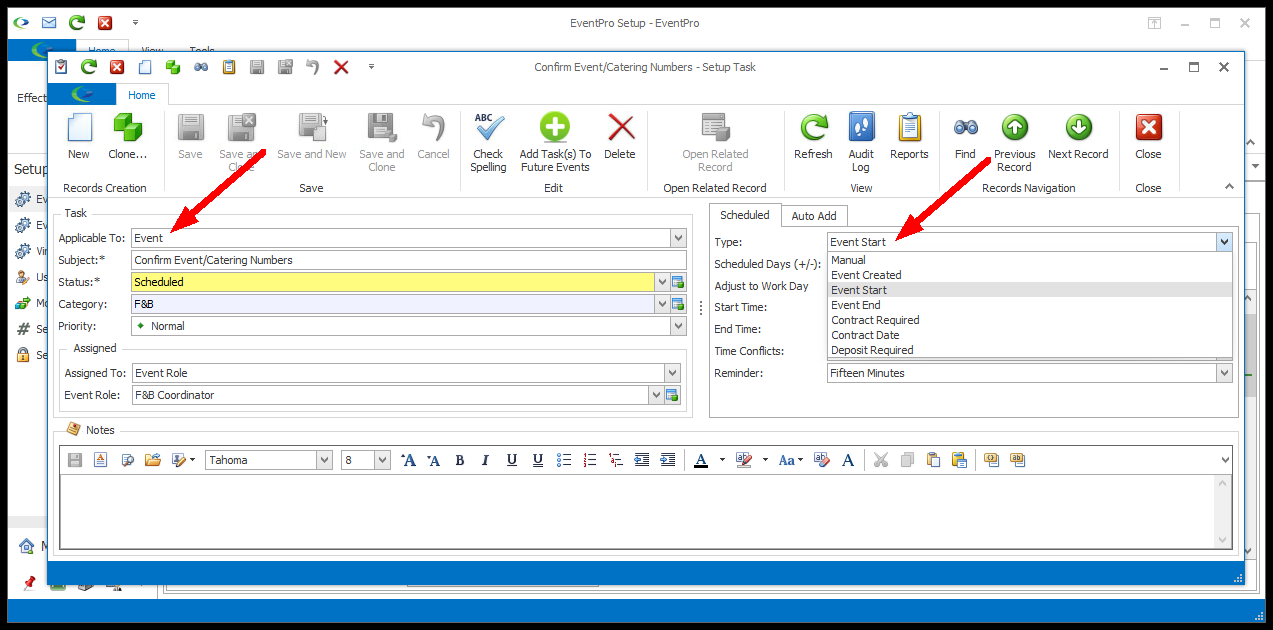Click quick access undo arrow icon
Image resolution: width=1273 pixels, height=630 pixels.
pos(313,67)
